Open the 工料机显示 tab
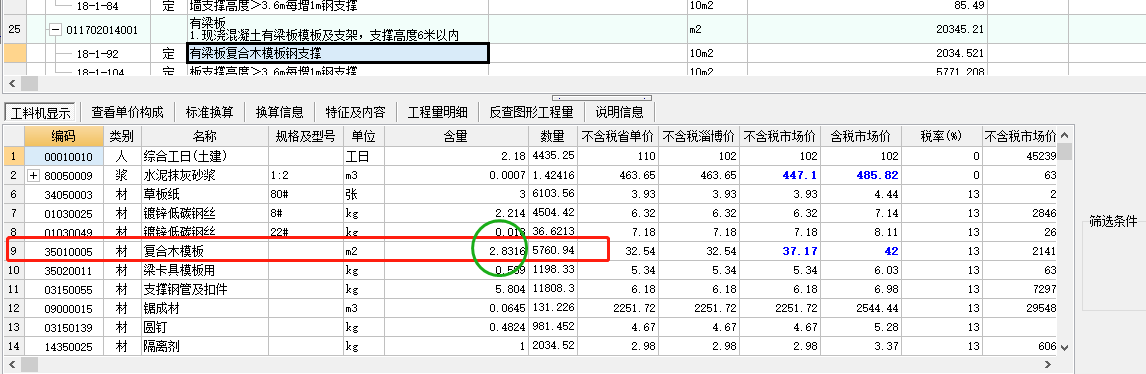1146x374 pixels. [39, 112]
